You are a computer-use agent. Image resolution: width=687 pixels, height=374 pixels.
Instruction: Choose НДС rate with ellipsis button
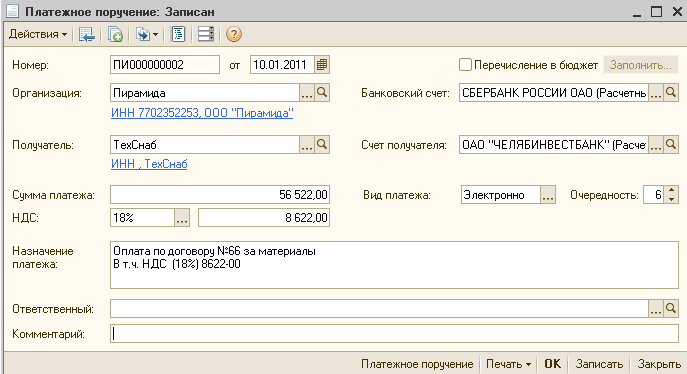(x=182, y=218)
